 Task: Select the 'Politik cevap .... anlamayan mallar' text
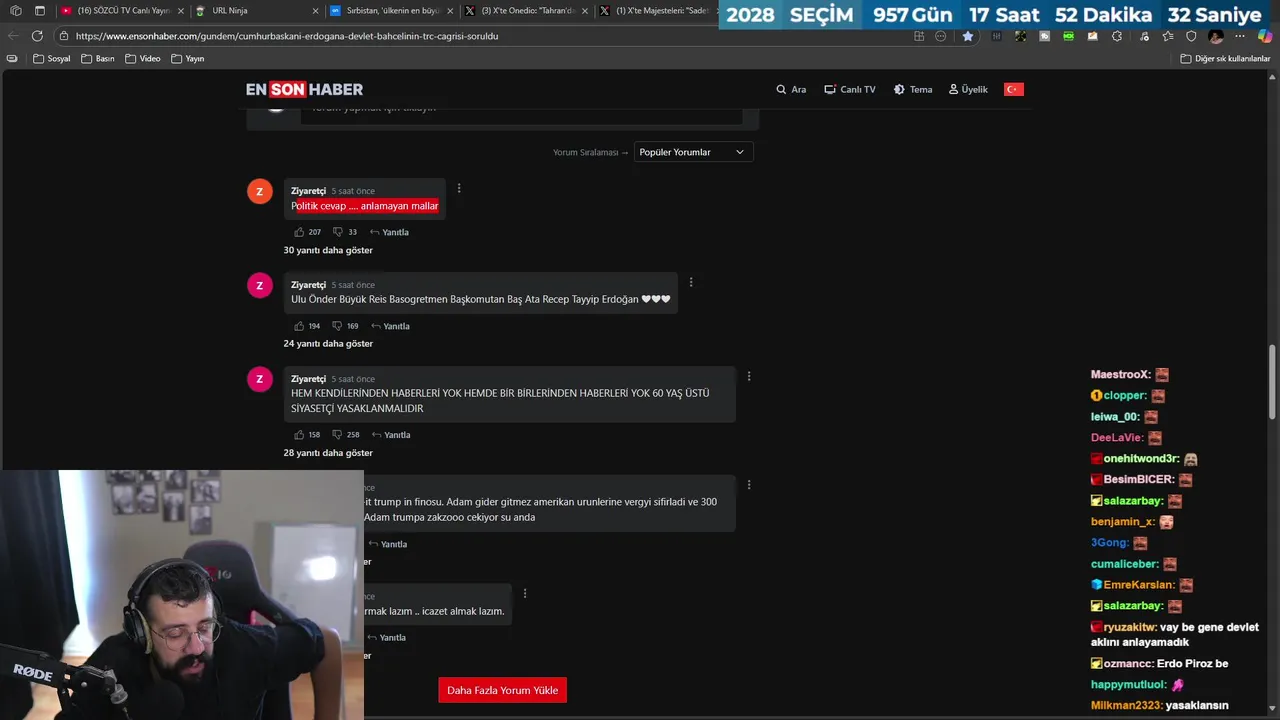(365, 206)
